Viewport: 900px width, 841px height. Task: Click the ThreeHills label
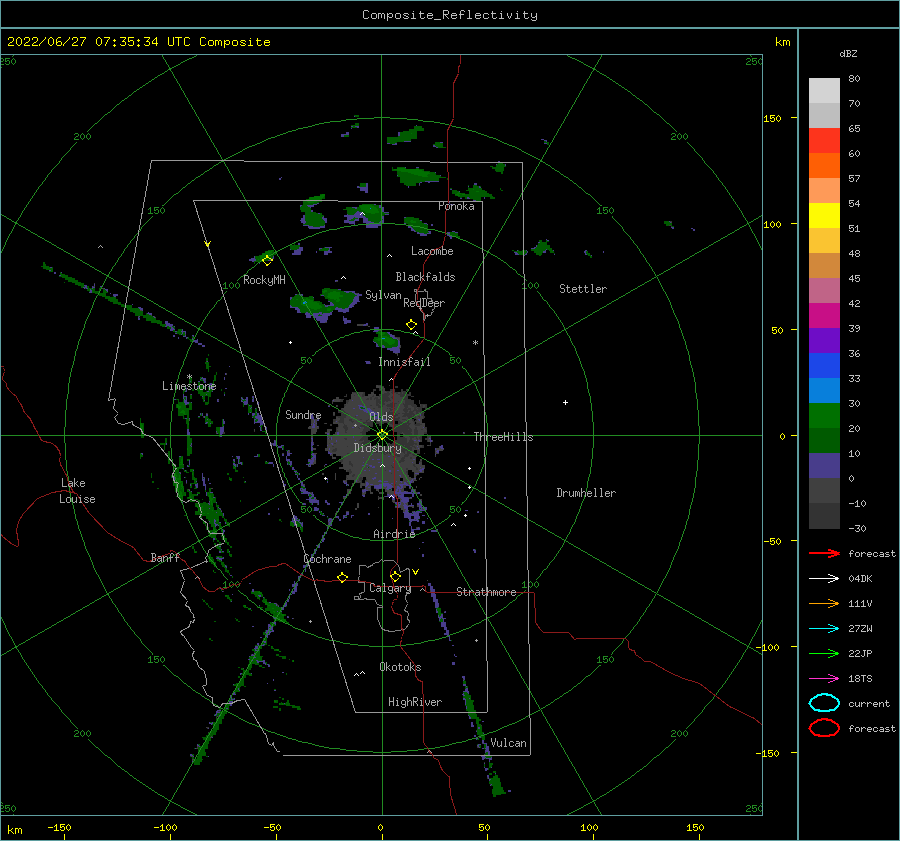[x=503, y=437]
